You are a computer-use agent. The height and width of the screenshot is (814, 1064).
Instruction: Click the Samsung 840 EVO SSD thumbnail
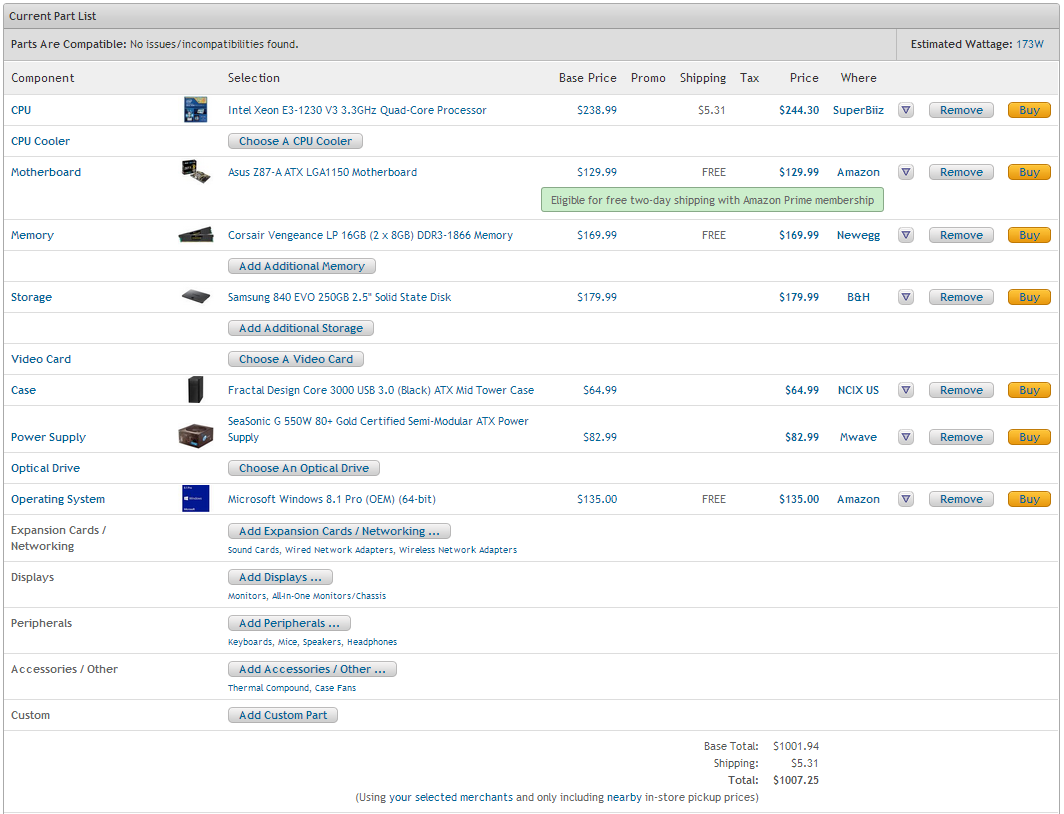tap(195, 296)
